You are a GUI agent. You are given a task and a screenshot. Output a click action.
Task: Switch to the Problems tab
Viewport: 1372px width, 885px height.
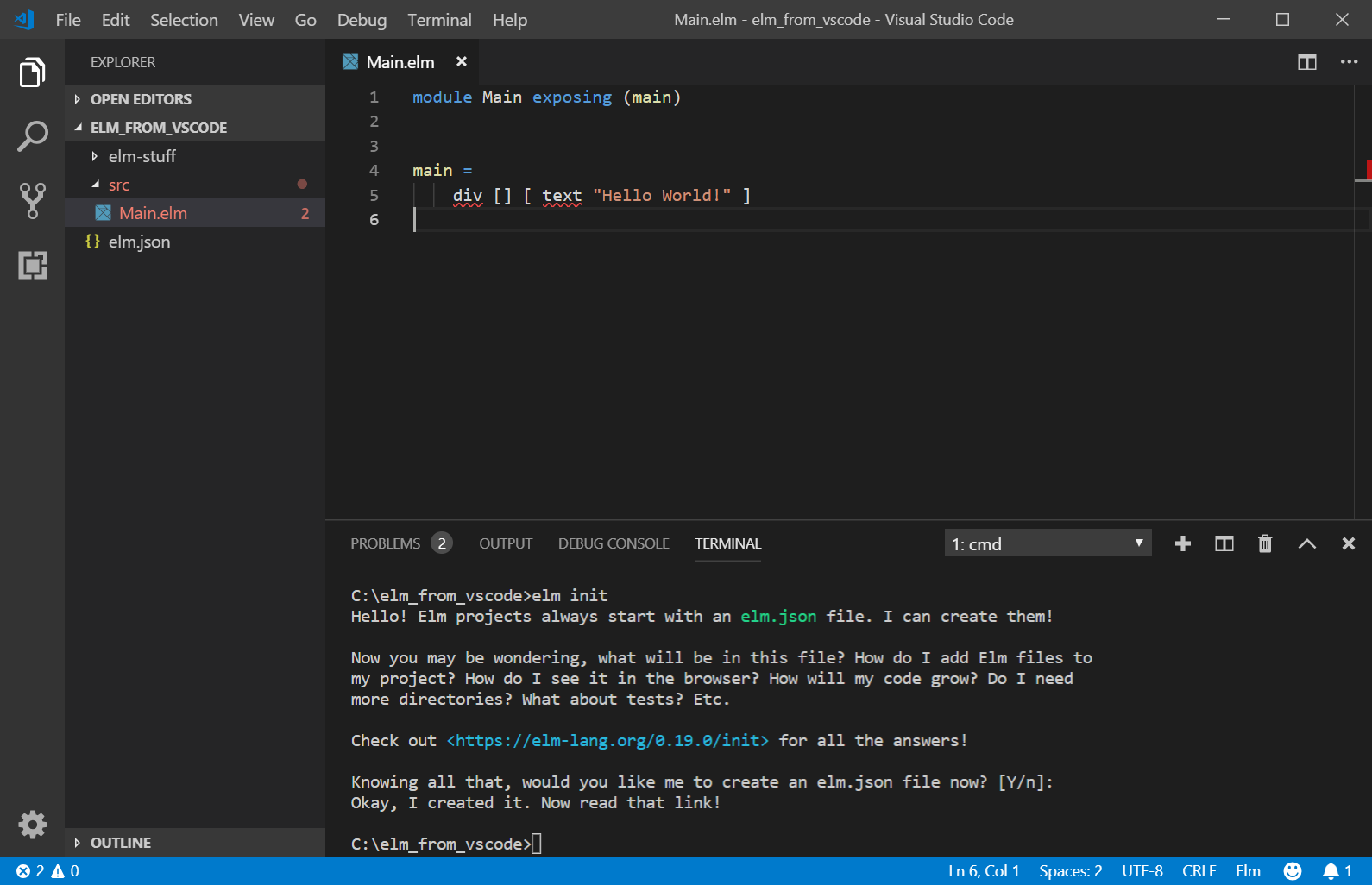click(x=386, y=543)
